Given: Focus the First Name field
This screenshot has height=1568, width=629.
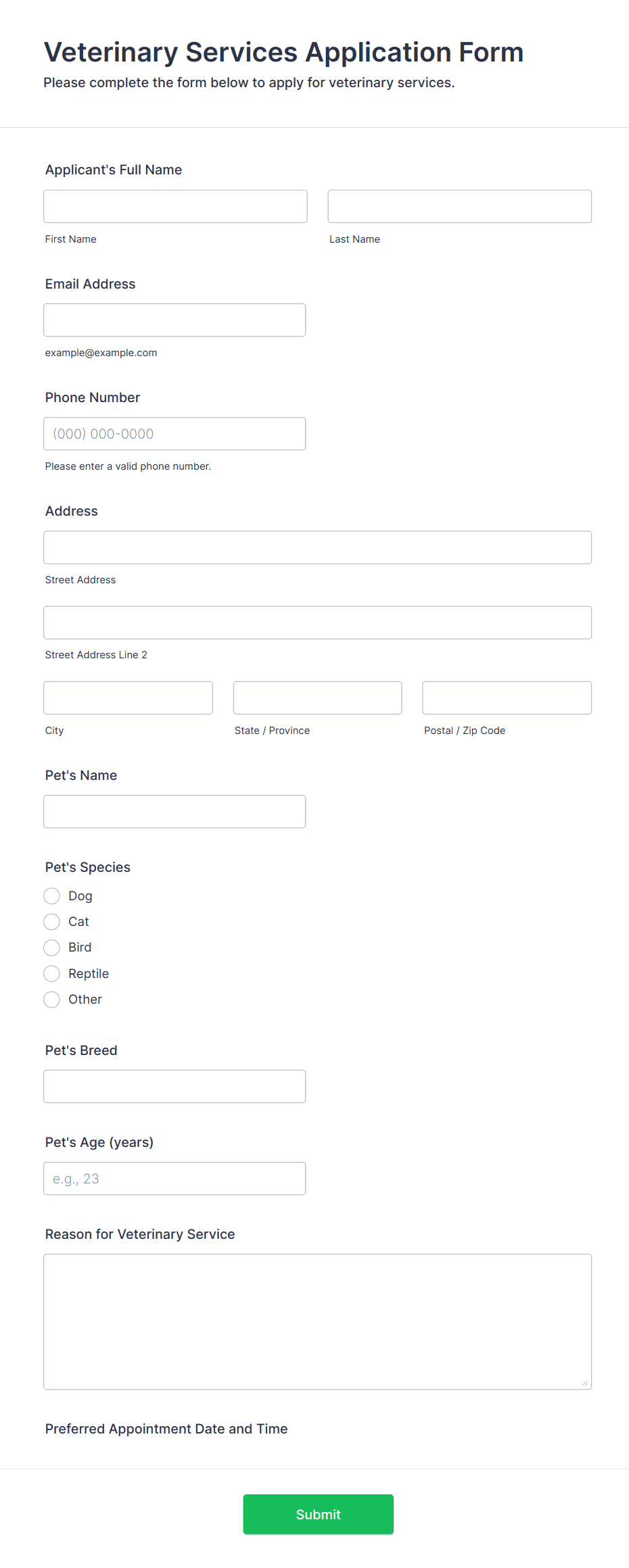Looking at the screenshot, I should 175,206.
